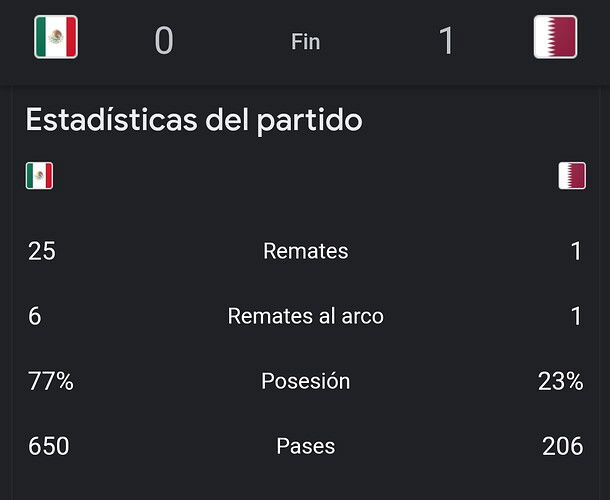Click Qatar's Remates value of 1
This screenshot has height=500, width=610.
577,251
